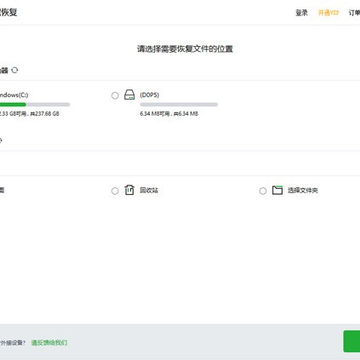The image size is (360, 360).
Task: Select the Choose Folder (选择文件夹) radio button
Action: pyautogui.click(x=263, y=191)
